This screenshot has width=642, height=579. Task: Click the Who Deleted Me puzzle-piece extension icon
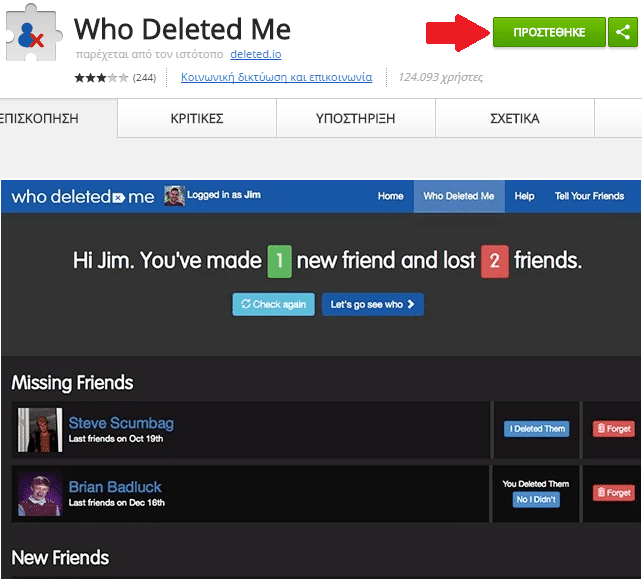click(34, 34)
